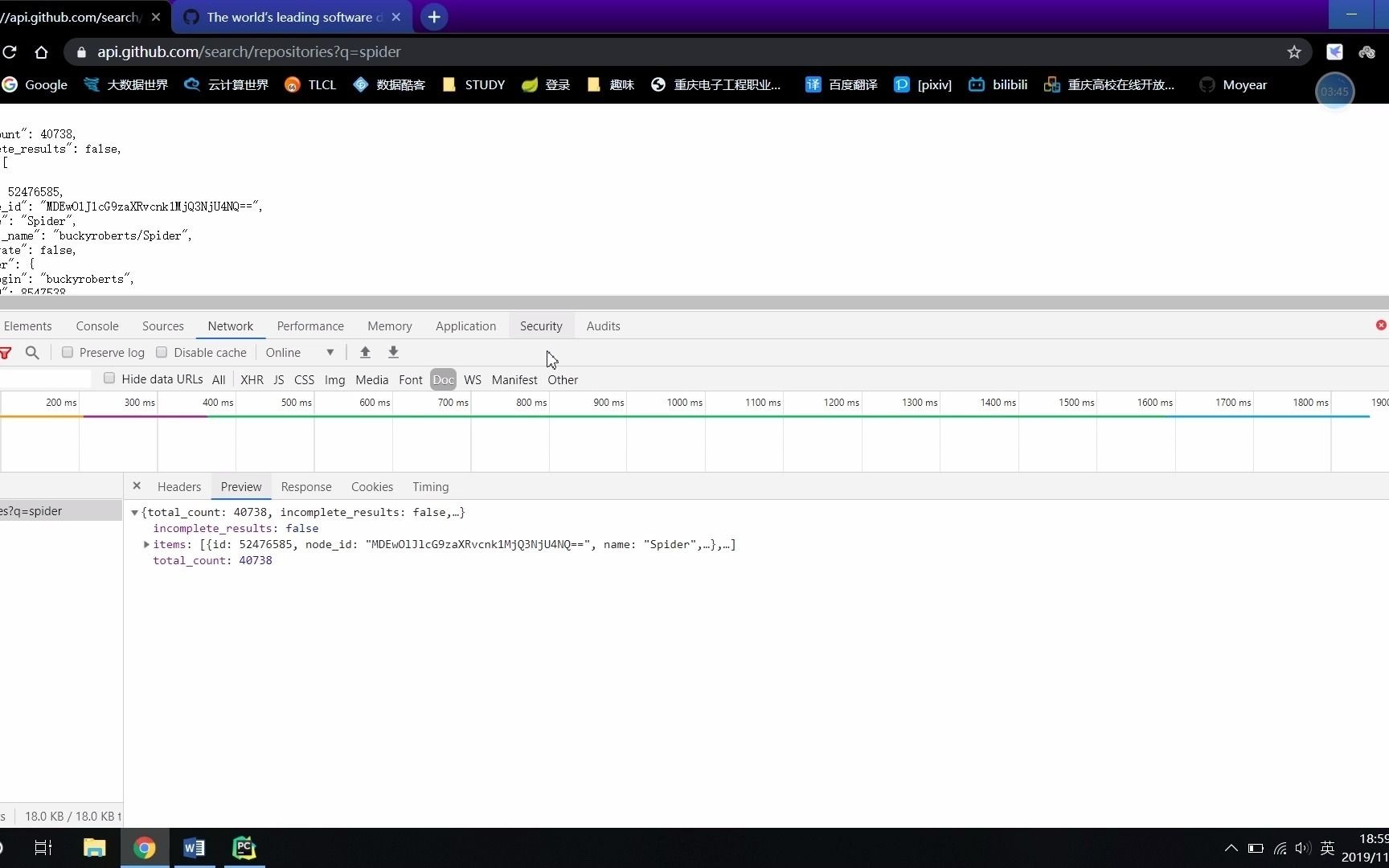This screenshot has height=868, width=1389.
Task: Expand the items array in Preview
Action: click(x=146, y=544)
